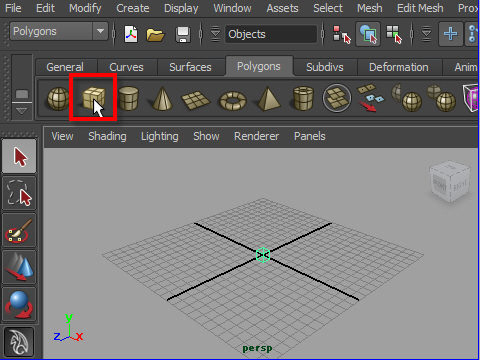Activate the Paint Selection tool
The height and width of the screenshot is (360, 480).
[x=19, y=231]
